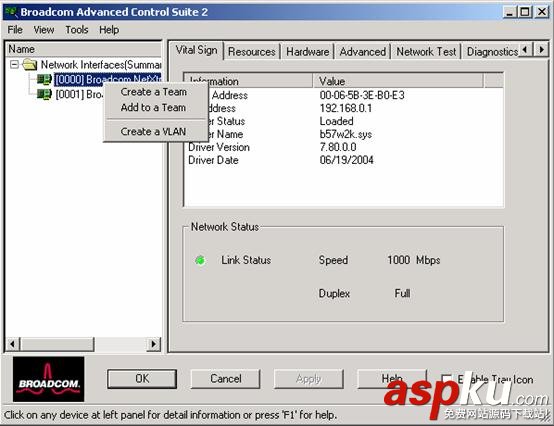Minimize the Broadcom Advanced Control Suite window

coord(509,12)
